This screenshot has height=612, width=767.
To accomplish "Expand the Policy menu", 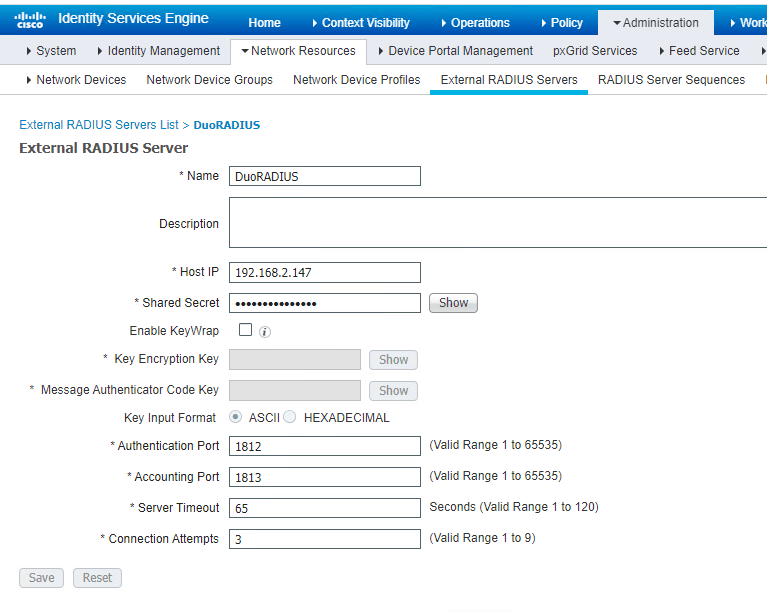I will [561, 23].
